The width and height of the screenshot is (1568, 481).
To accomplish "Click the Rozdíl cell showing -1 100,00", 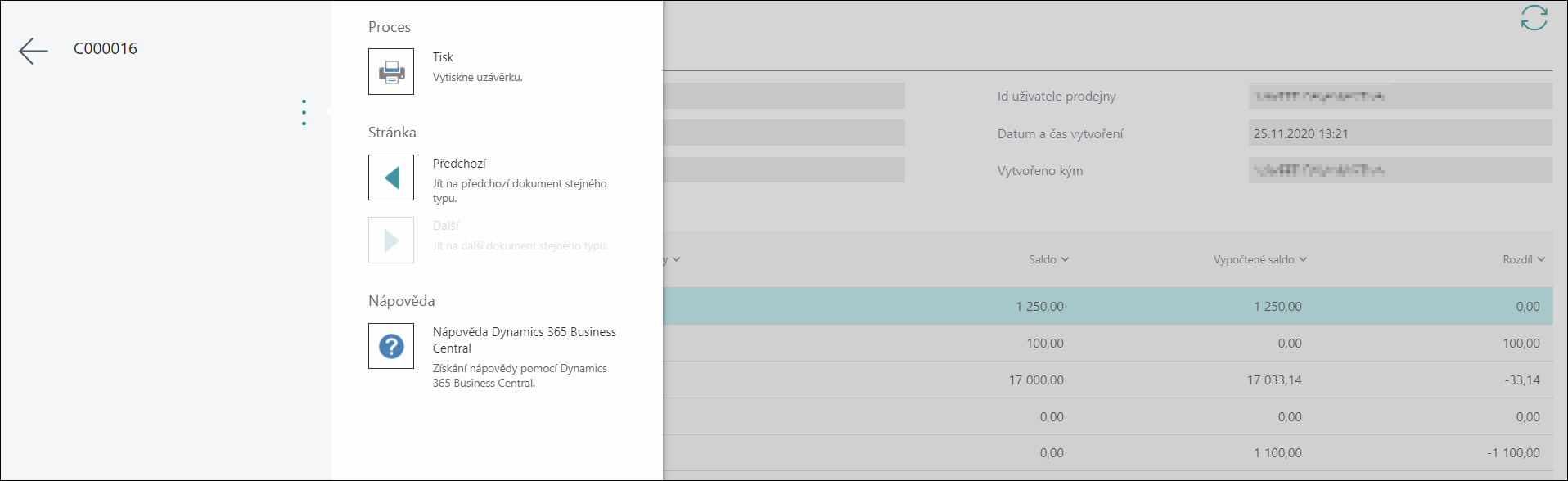I will [1513, 452].
